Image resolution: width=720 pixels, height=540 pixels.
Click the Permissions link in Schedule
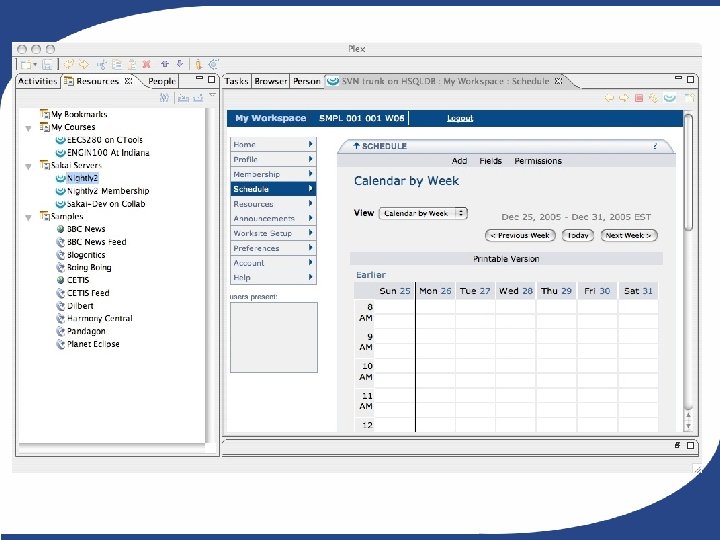coord(538,161)
